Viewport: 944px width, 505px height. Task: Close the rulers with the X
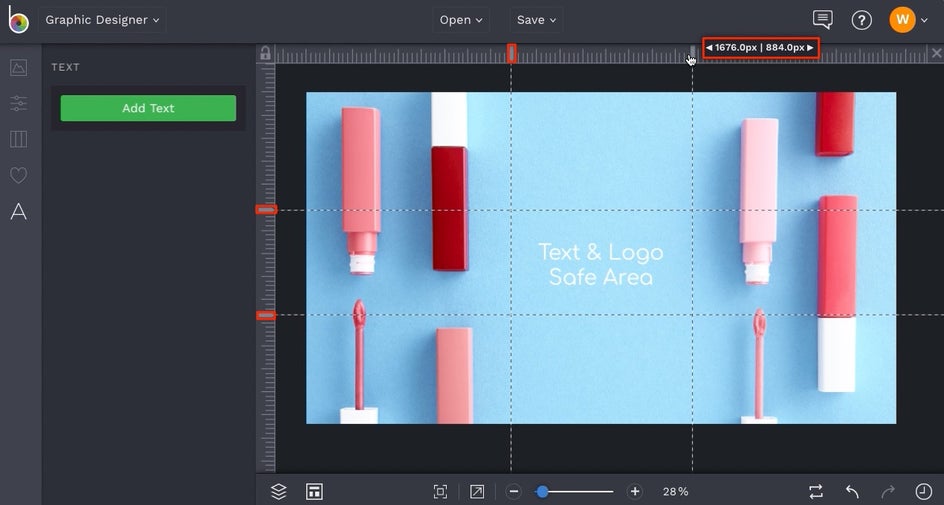(936, 54)
